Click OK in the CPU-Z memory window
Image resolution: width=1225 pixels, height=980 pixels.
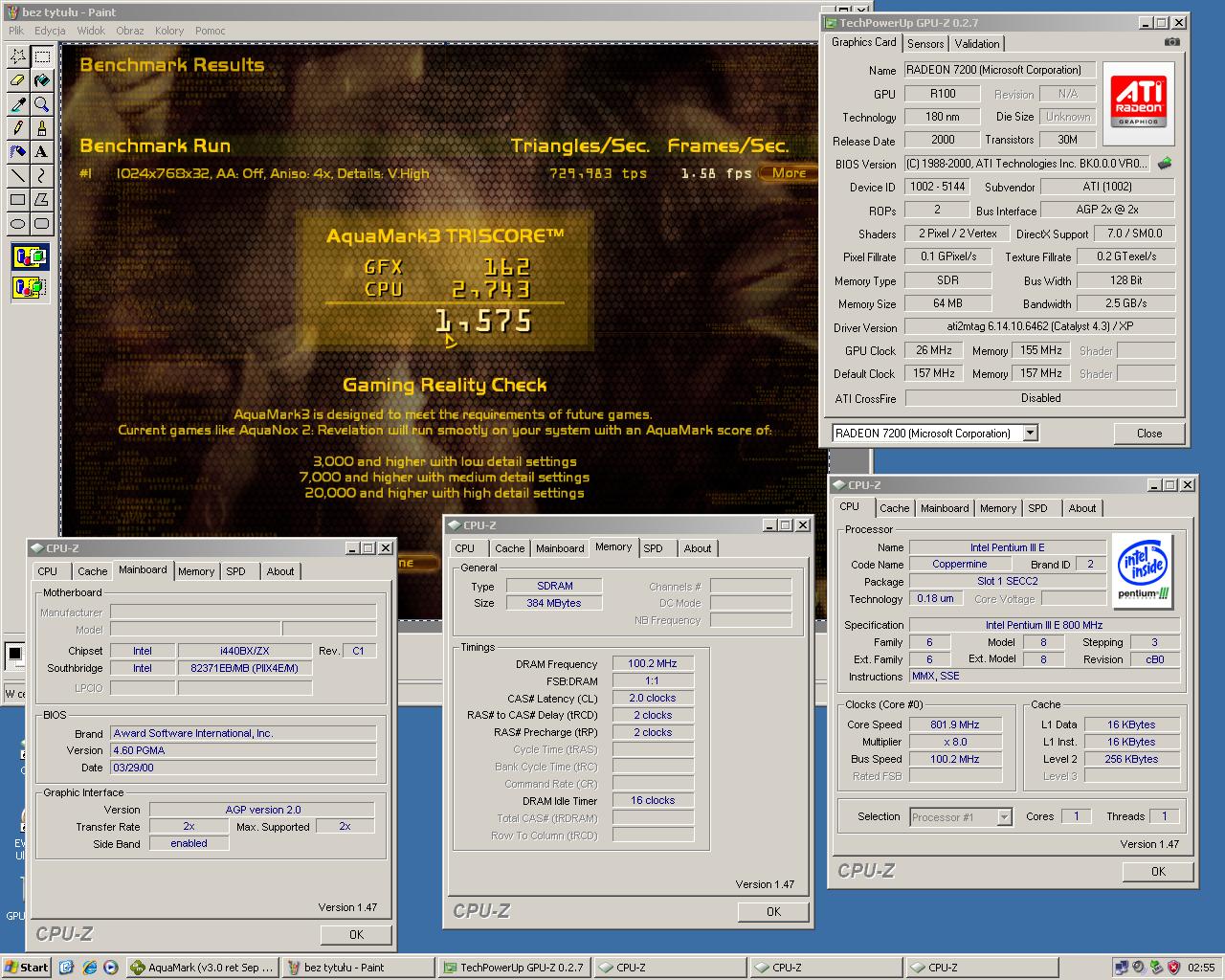point(773,911)
